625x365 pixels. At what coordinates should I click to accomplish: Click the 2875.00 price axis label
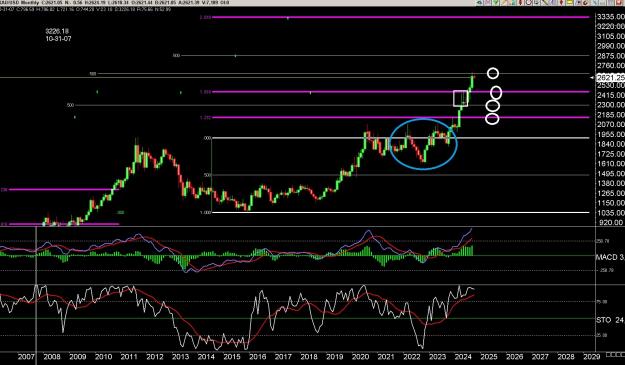tap(610, 56)
